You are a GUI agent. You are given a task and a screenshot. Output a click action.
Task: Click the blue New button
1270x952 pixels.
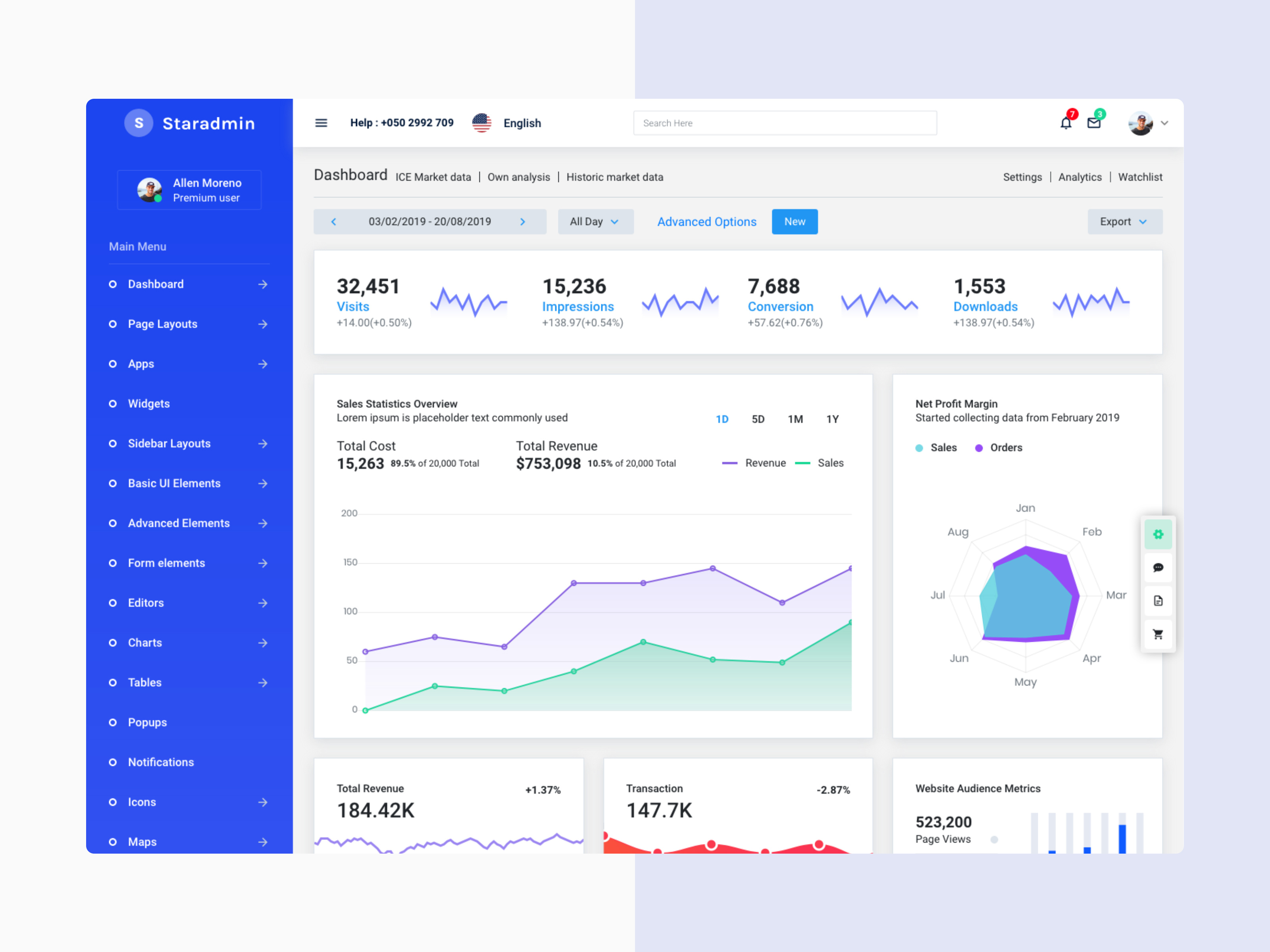[794, 221]
